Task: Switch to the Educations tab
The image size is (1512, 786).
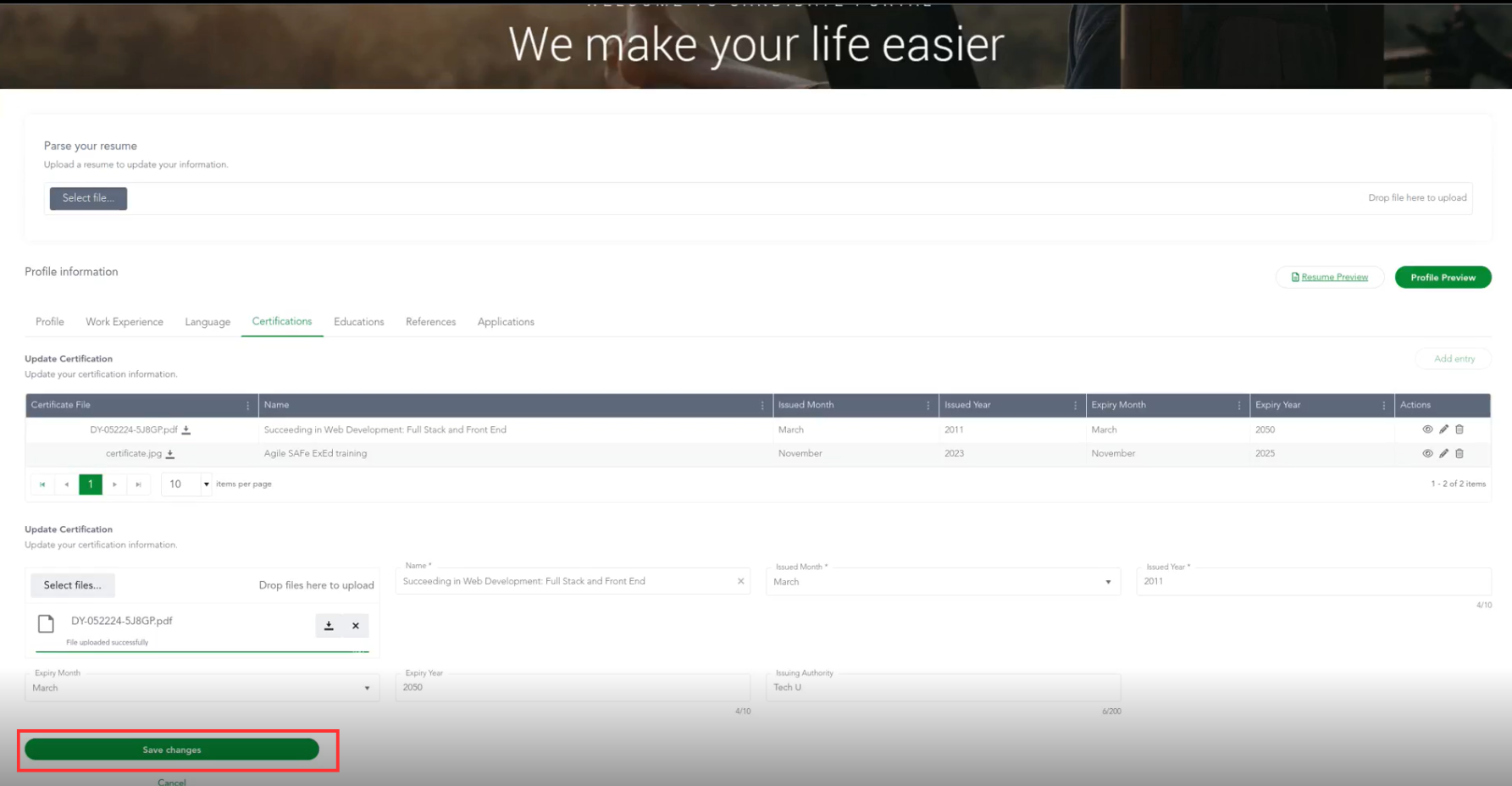Action: pyautogui.click(x=359, y=322)
